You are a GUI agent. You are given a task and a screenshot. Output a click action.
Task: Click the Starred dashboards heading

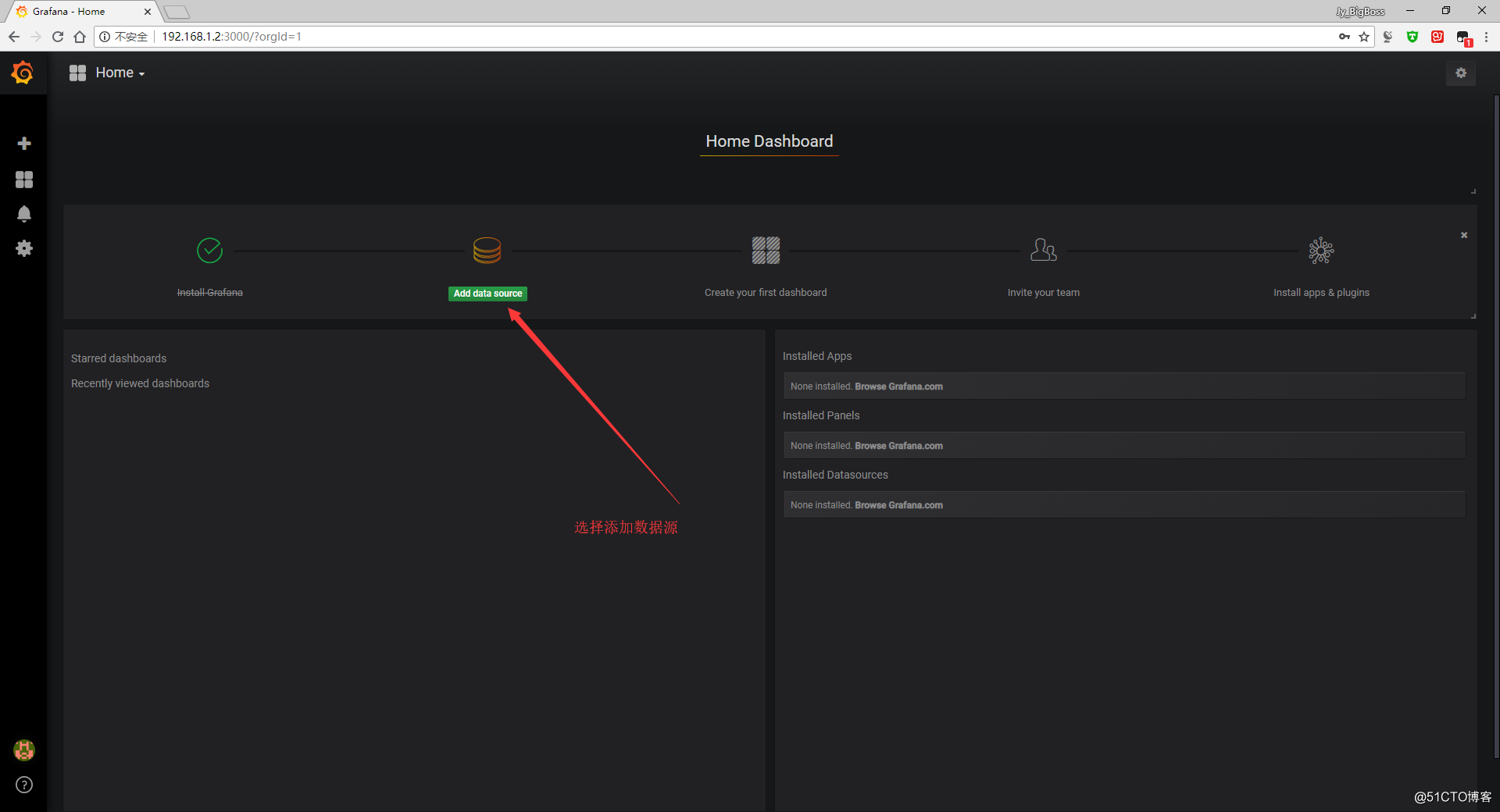point(119,358)
